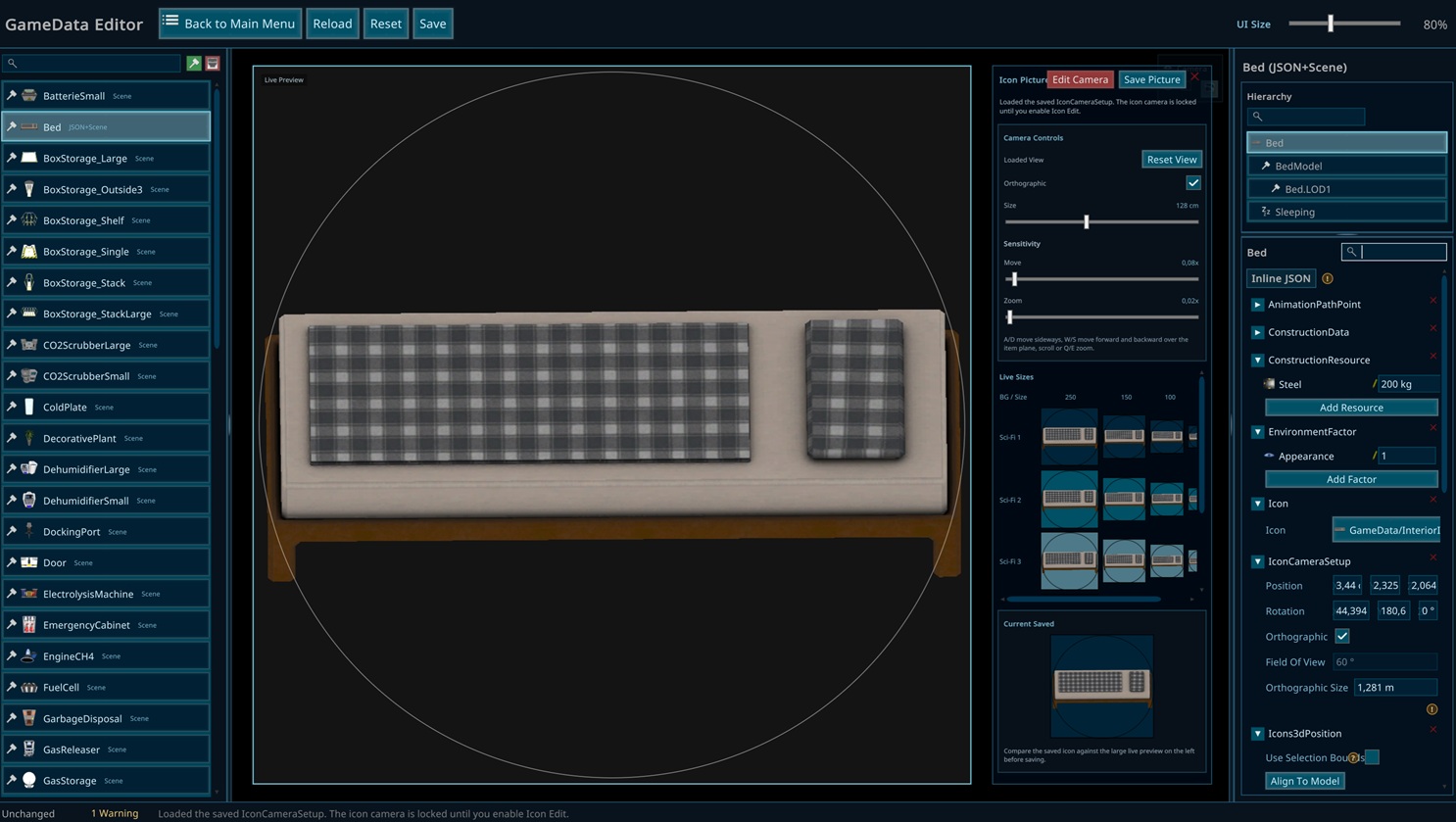The height and width of the screenshot is (822, 1456).
Task: Click the Steel amount input field
Action: [1407, 384]
